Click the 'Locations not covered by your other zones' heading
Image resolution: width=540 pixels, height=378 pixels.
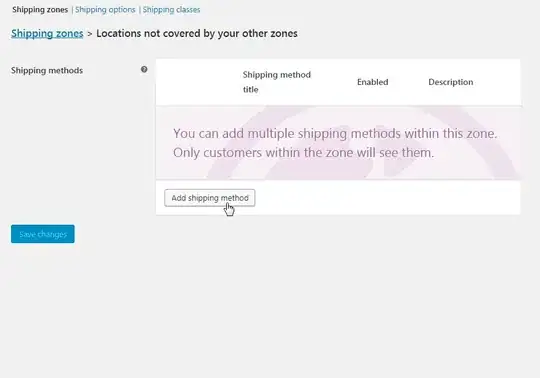[197, 33]
